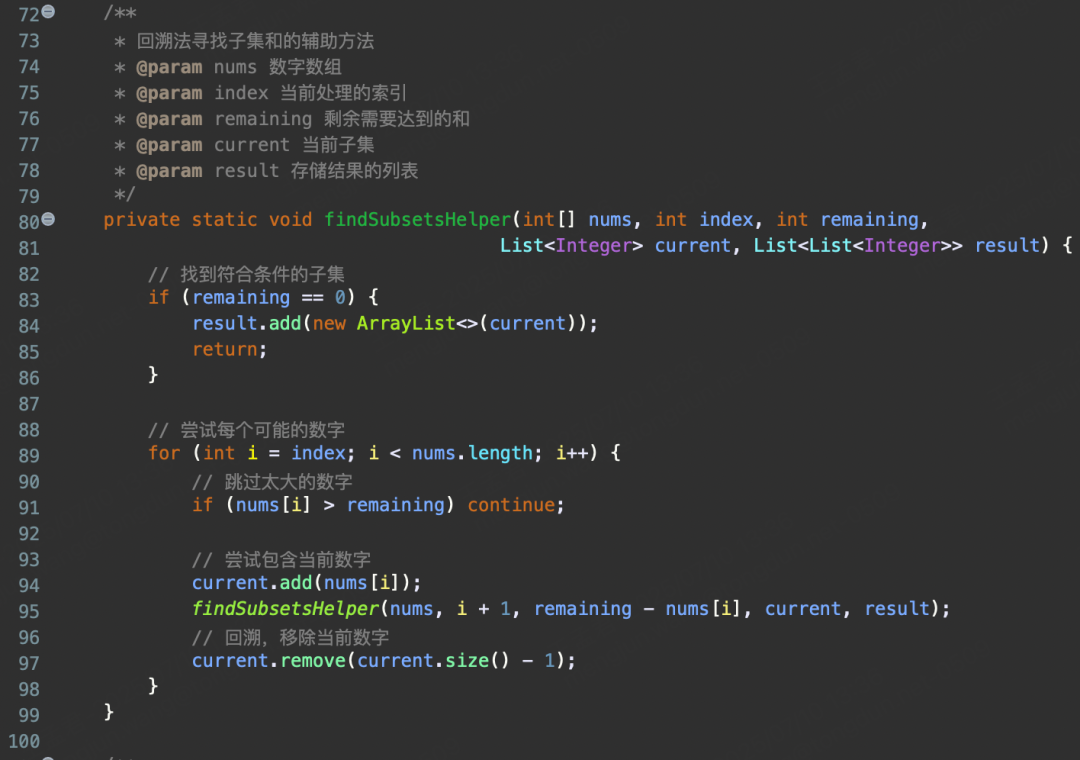This screenshot has height=760, width=1080.
Task: Click 'size' in current.size() call
Action: tap(466, 660)
